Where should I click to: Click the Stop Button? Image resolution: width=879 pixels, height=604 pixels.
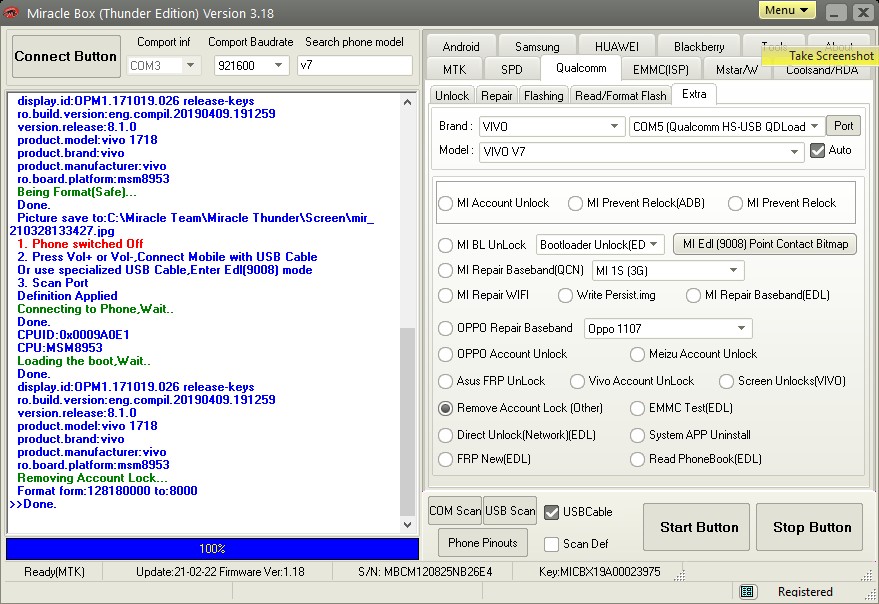809,527
